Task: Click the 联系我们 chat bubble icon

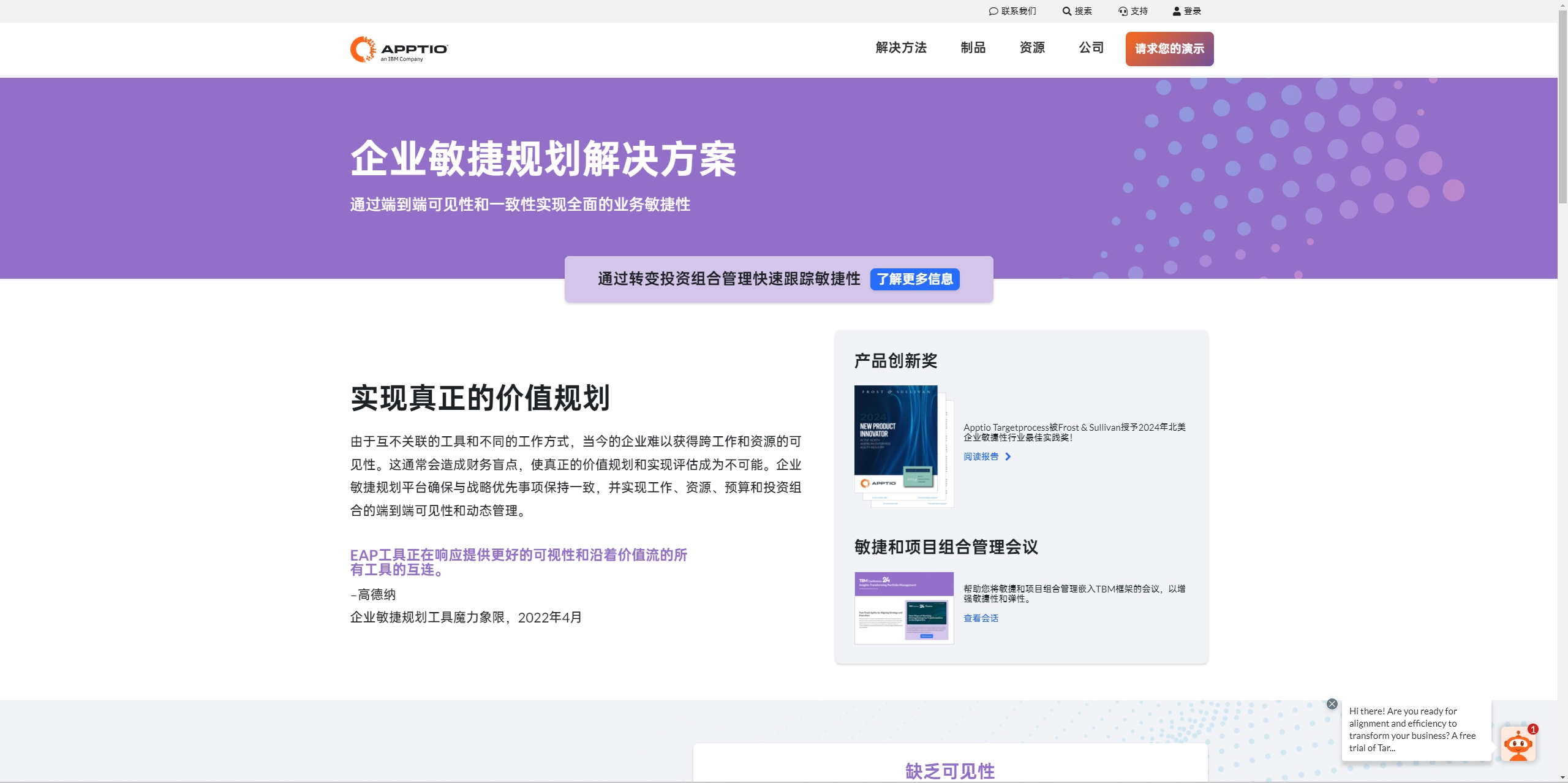Action: [993, 11]
